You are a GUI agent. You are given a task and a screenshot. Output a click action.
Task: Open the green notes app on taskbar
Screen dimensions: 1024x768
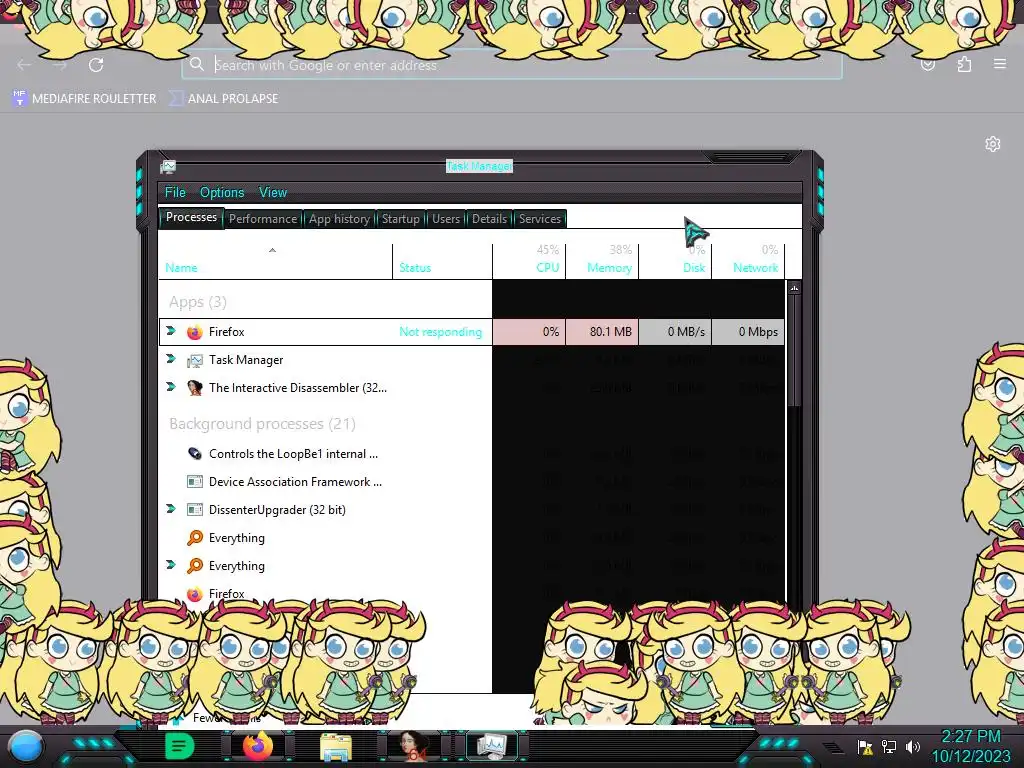click(180, 746)
